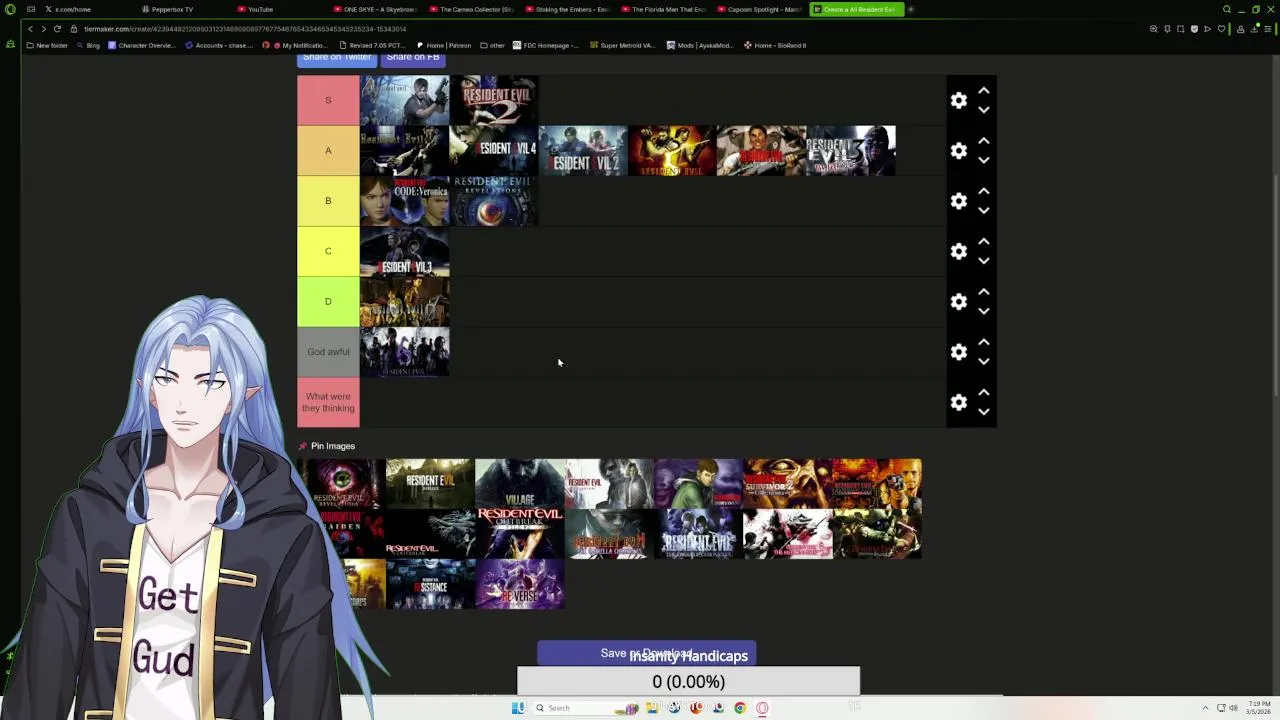Click the red S tier label
The width and height of the screenshot is (1280, 720).
pyautogui.click(x=328, y=100)
